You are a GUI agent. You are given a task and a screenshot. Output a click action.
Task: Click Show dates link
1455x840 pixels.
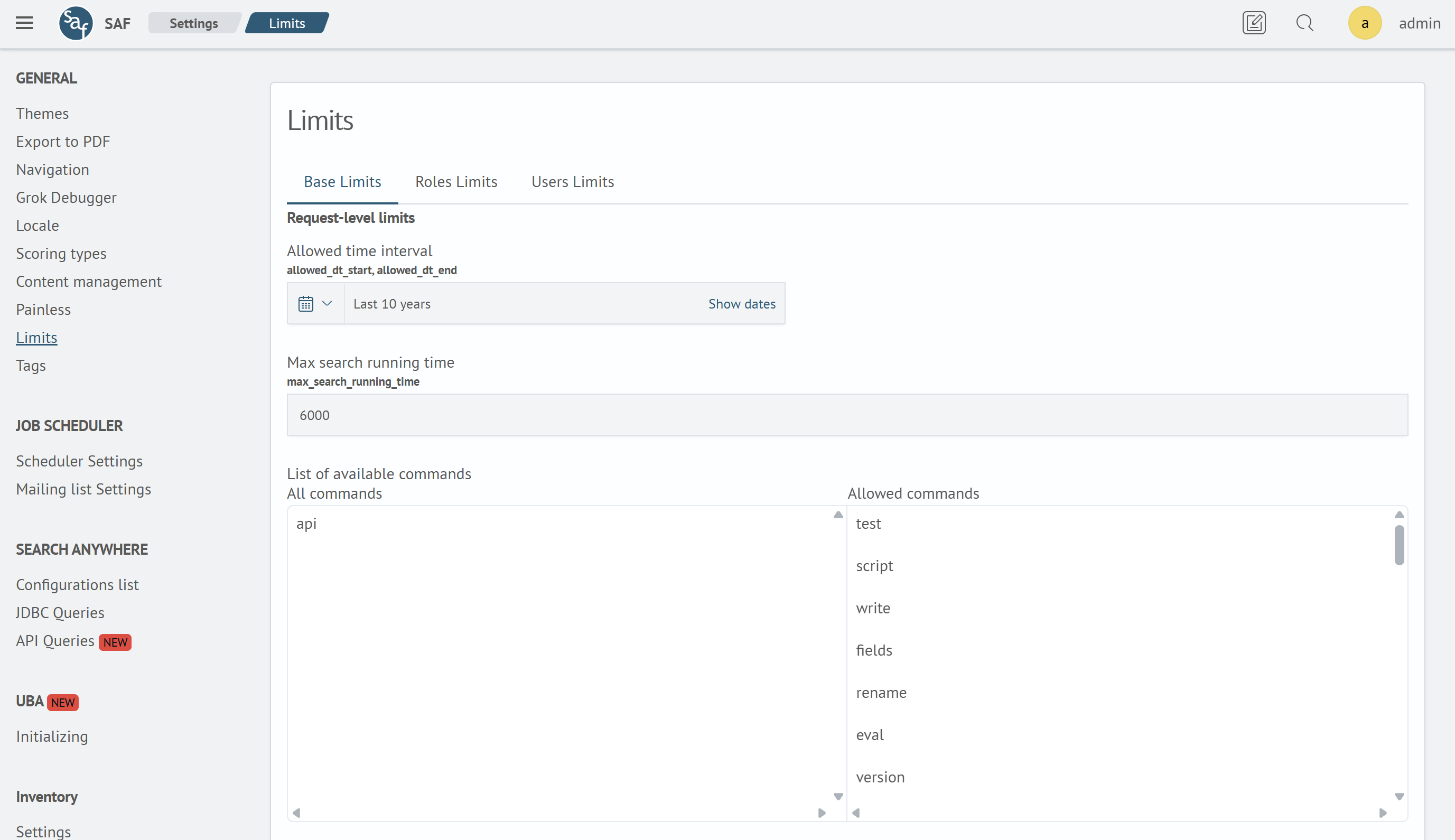(x=741, y=303)
